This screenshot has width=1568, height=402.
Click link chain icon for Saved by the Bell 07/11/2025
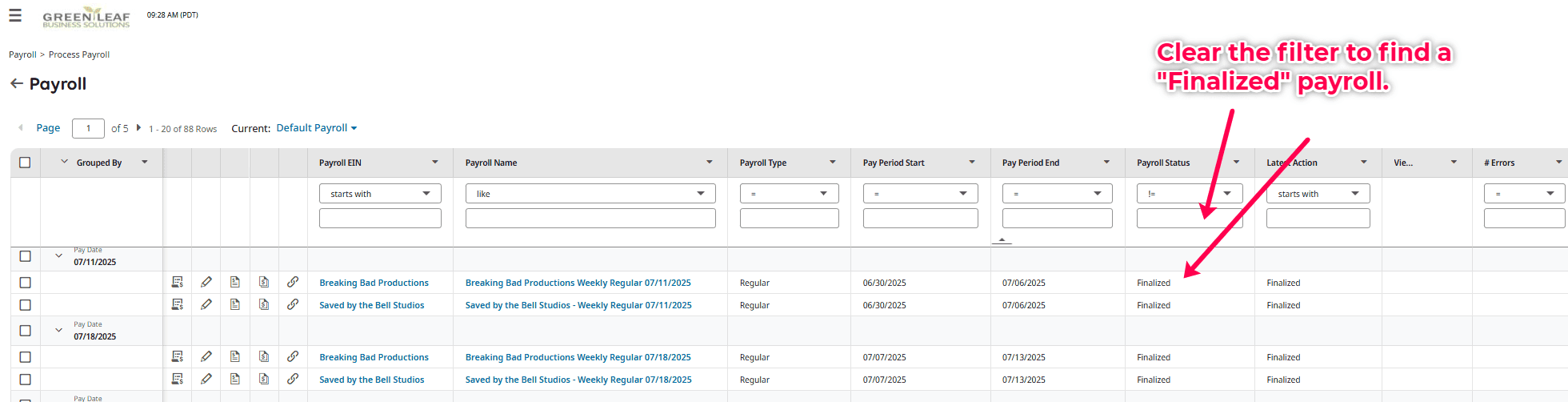(x=293, y=304)
